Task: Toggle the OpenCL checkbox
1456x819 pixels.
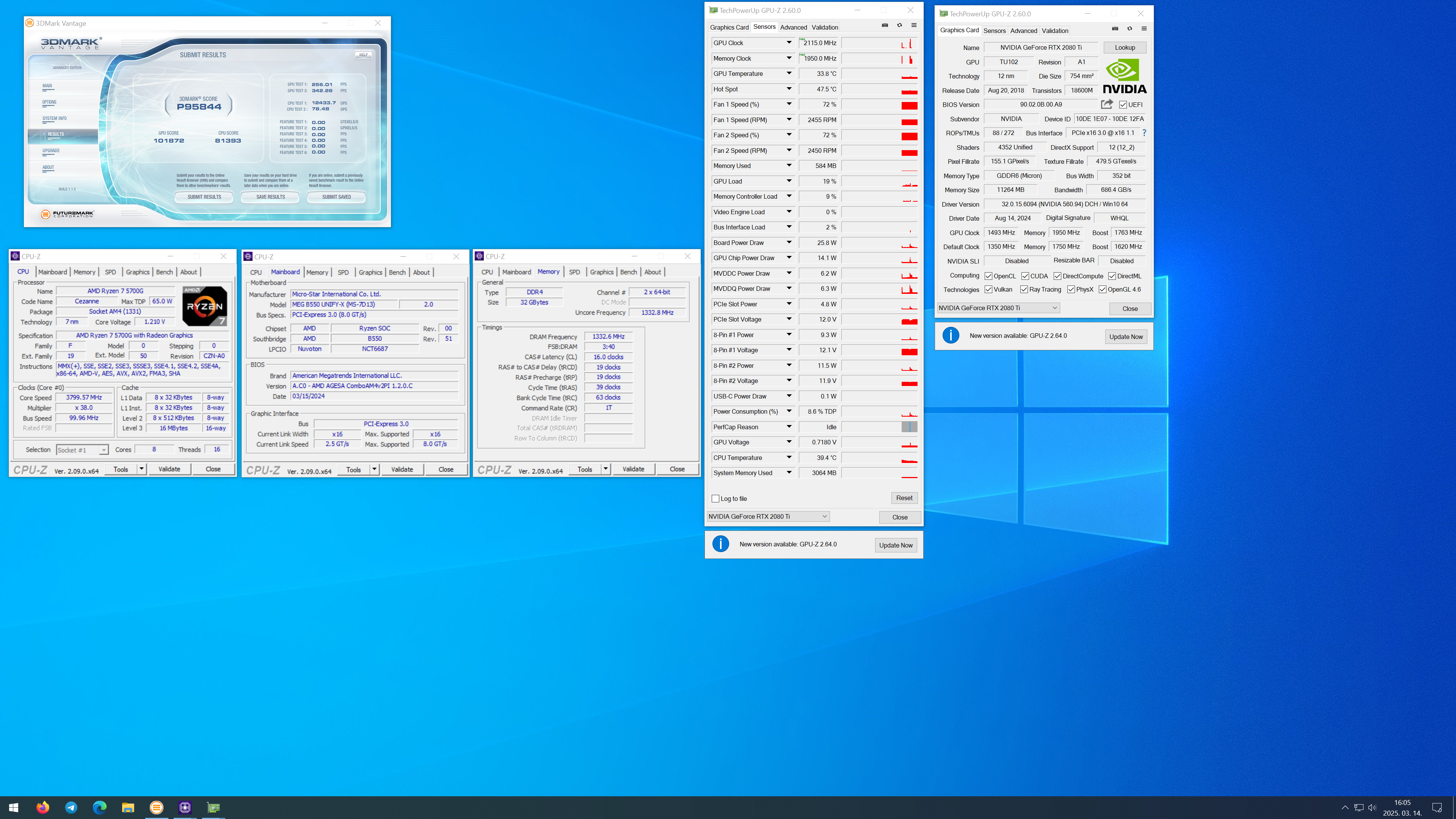Action: [x=988, y=276]
